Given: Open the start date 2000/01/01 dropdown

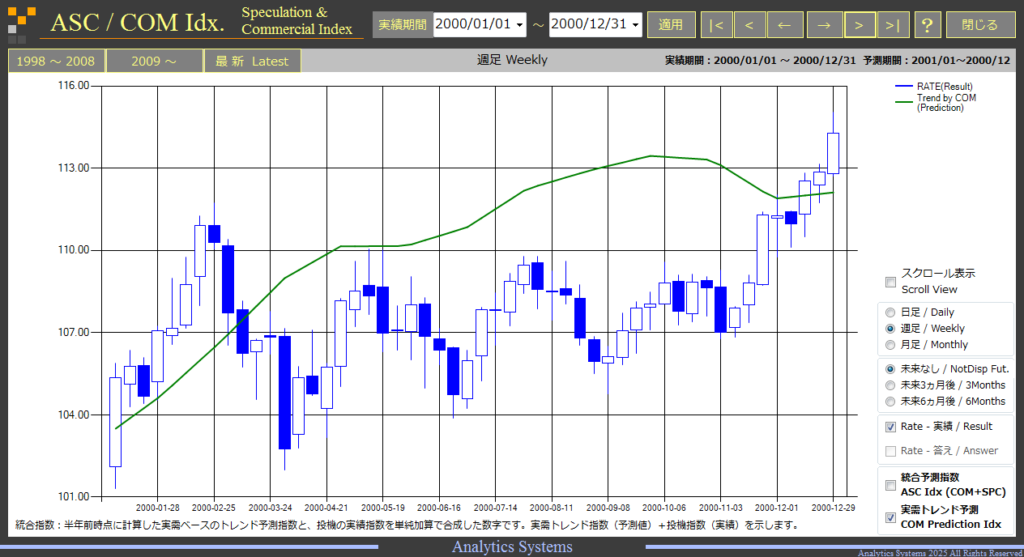Looking at the screenshot, I should [x=479, y=25].
